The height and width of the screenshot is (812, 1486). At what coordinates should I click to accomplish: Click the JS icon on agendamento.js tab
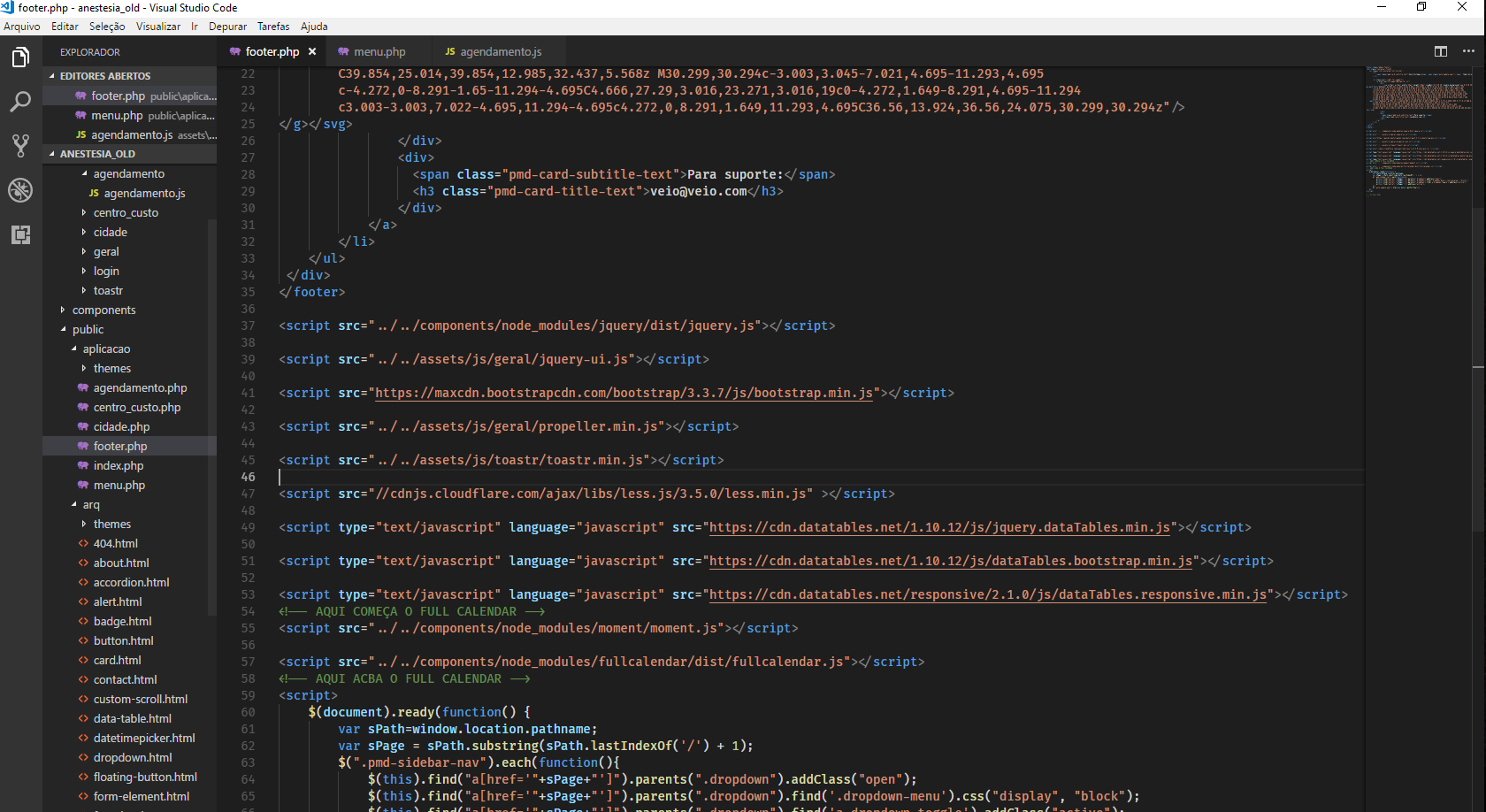coord(450,51)
